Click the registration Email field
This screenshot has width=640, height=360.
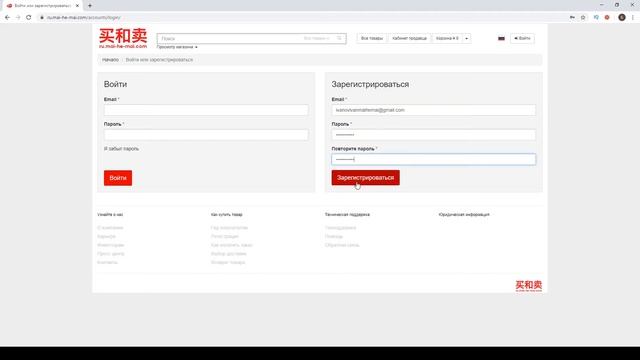pyautogui.click(x=433, y=110)
